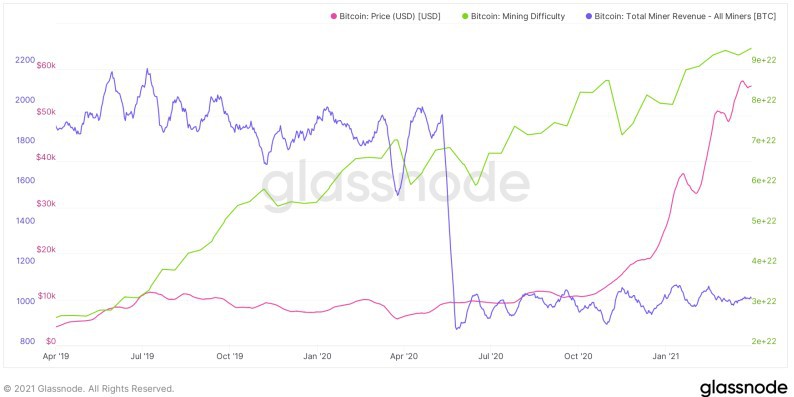Select the Apr '19 x-axis label
Viewport: 794px width, 397px height.
(56, 356)
